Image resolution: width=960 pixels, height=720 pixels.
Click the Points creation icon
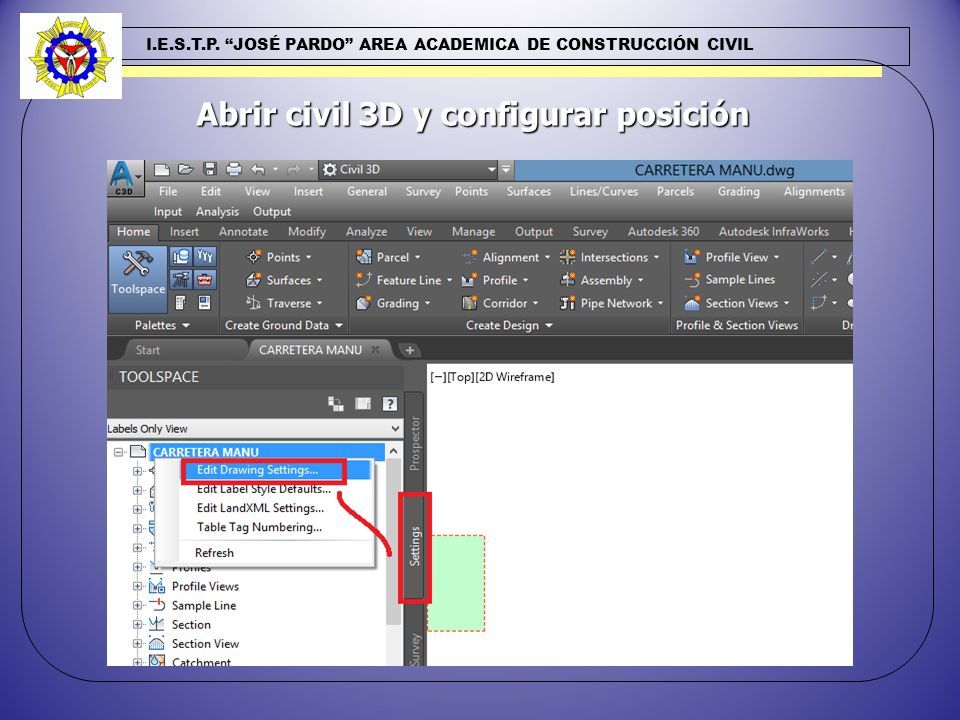coord(253,257)
